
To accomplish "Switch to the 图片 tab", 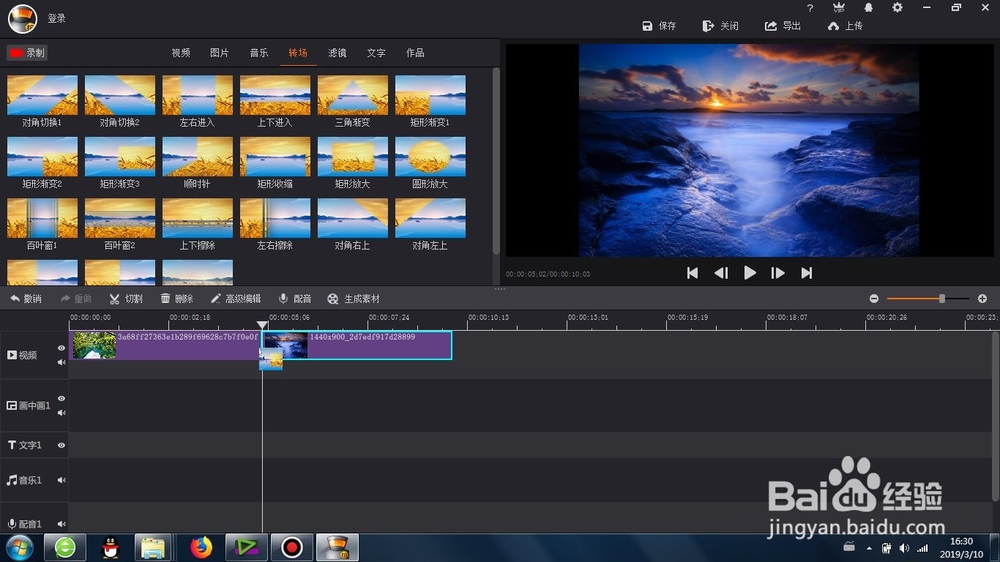I will pos(219,53).
